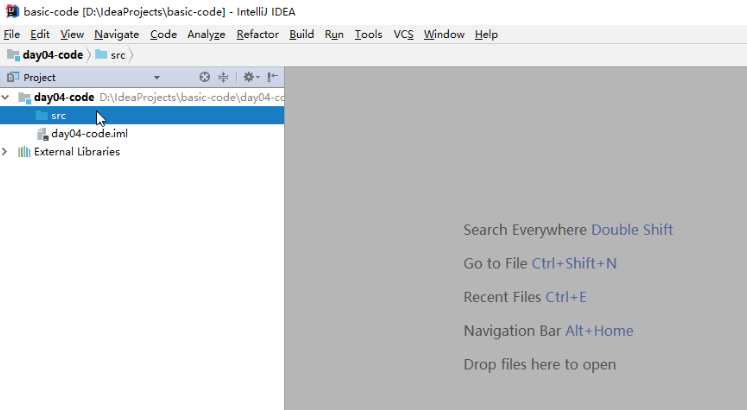Open the Edit menu
Screen dimensions: 747x410
pos(40,34)
